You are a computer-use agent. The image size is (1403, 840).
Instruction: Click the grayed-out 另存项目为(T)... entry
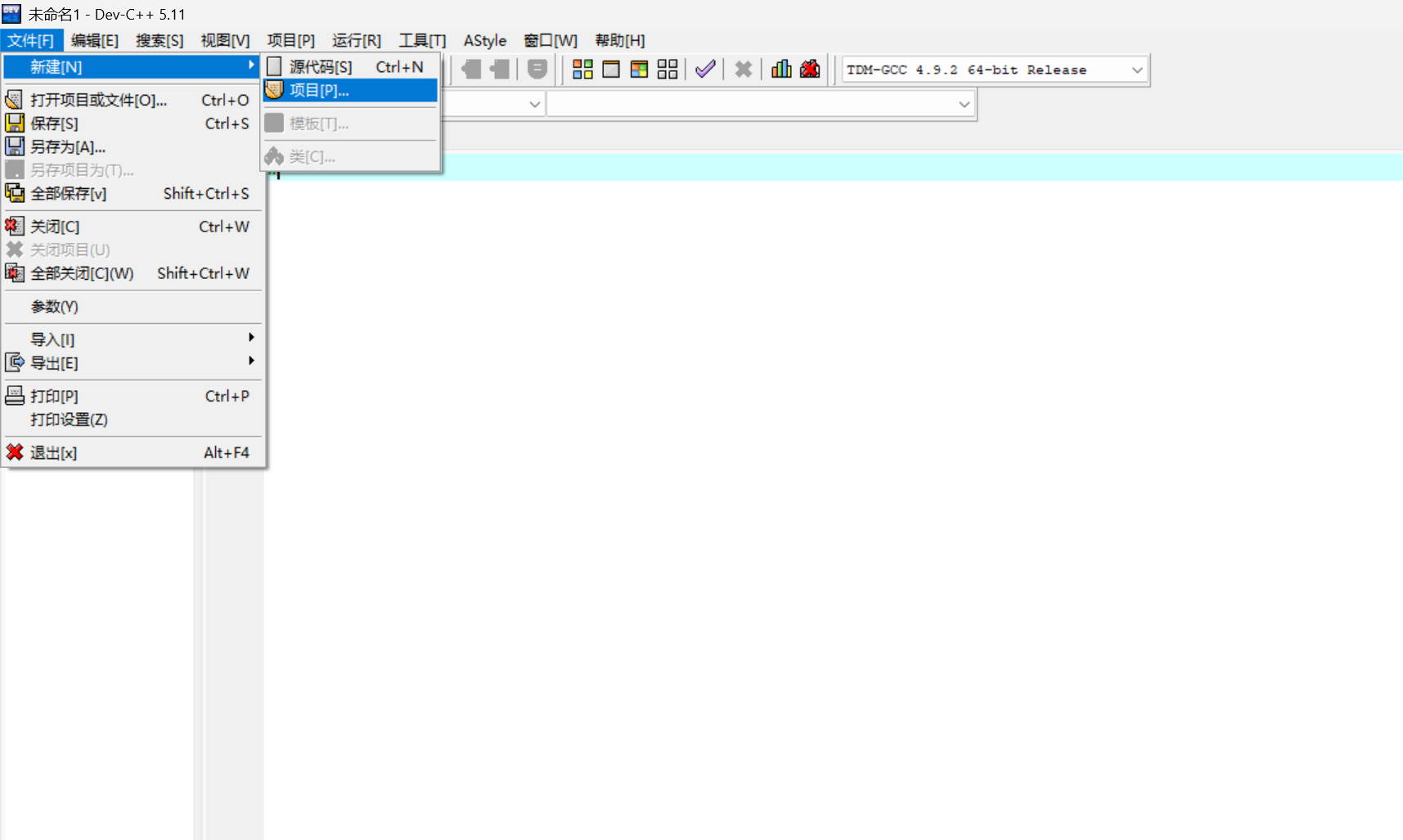(131, 170)
